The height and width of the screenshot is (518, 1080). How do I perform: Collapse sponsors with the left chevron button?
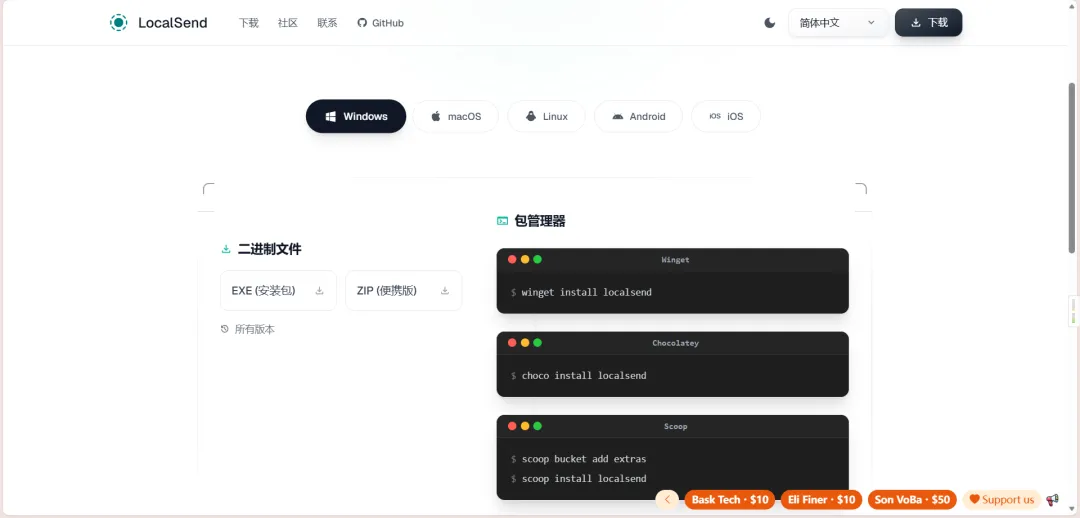667,500
